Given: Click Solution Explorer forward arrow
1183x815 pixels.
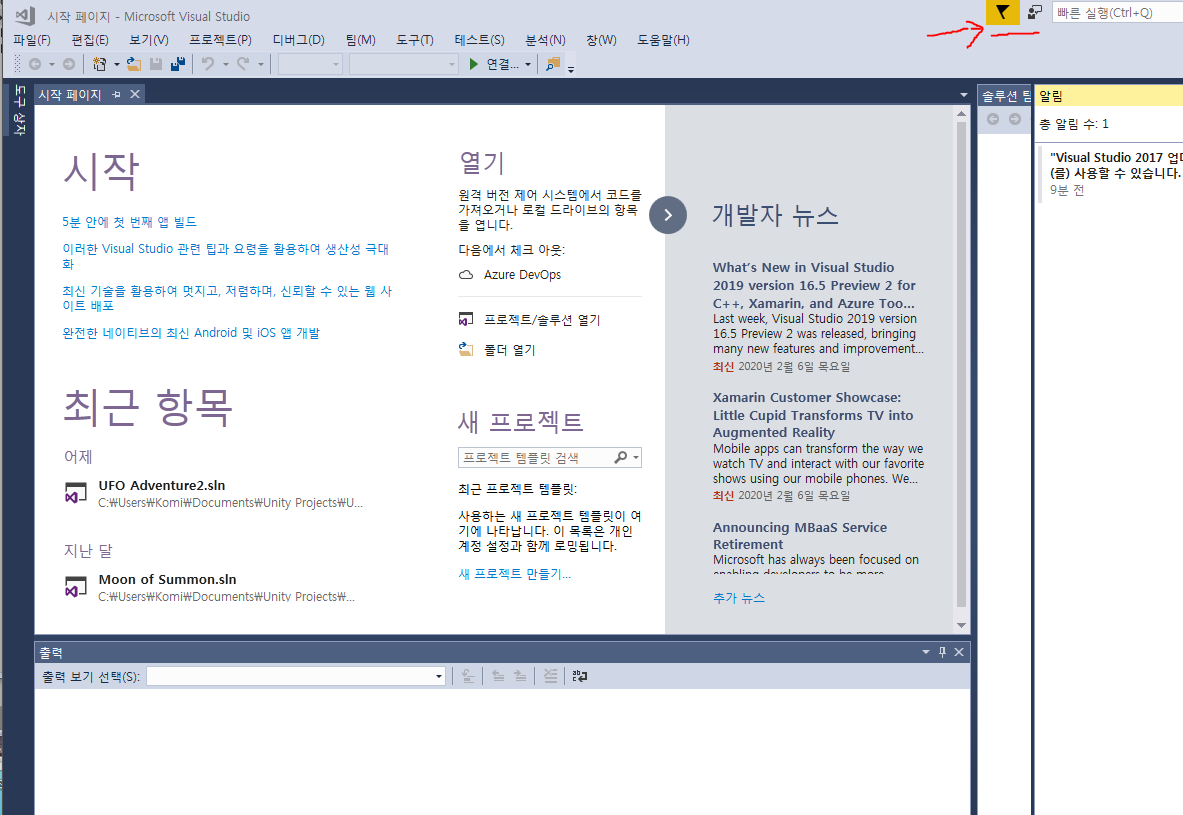Looking at the screenshot, I should tap(1015, 119).
